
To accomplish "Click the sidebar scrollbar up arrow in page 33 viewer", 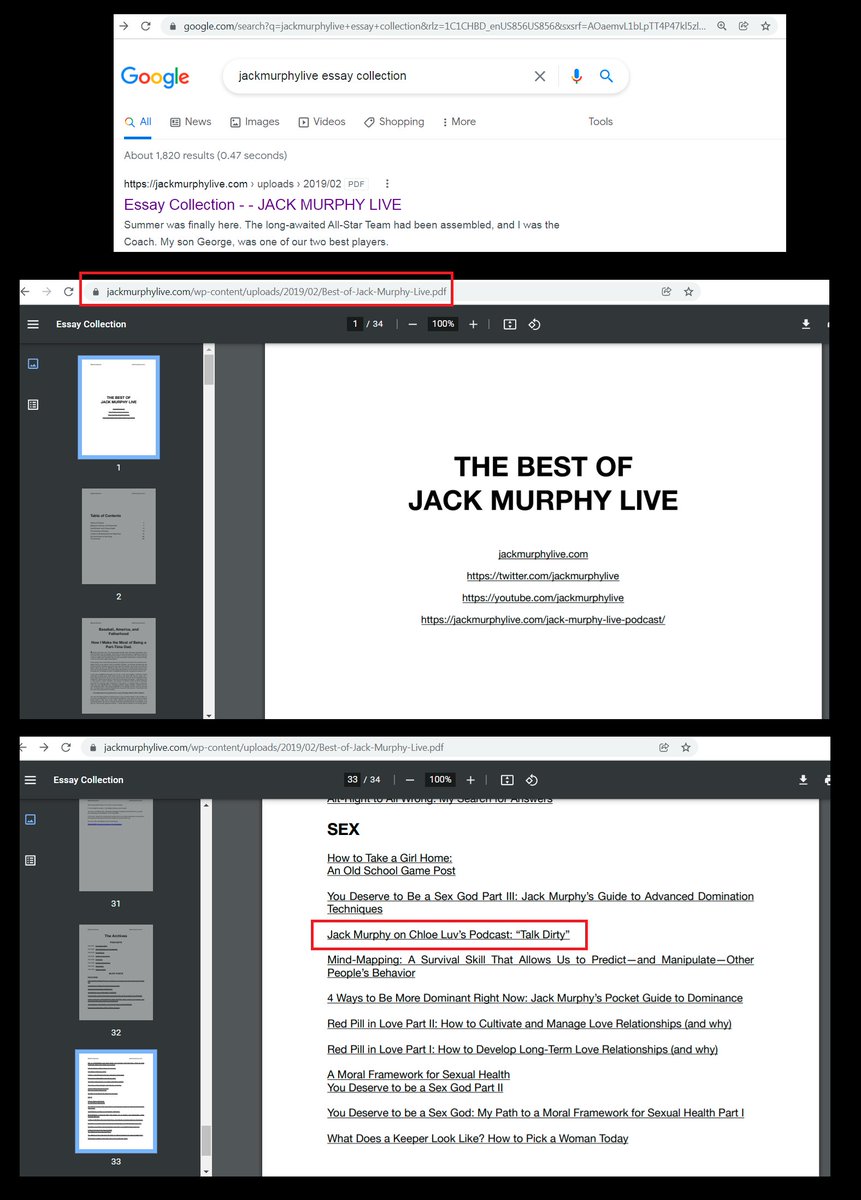I will pyautogui.click(x=205, y=803).
